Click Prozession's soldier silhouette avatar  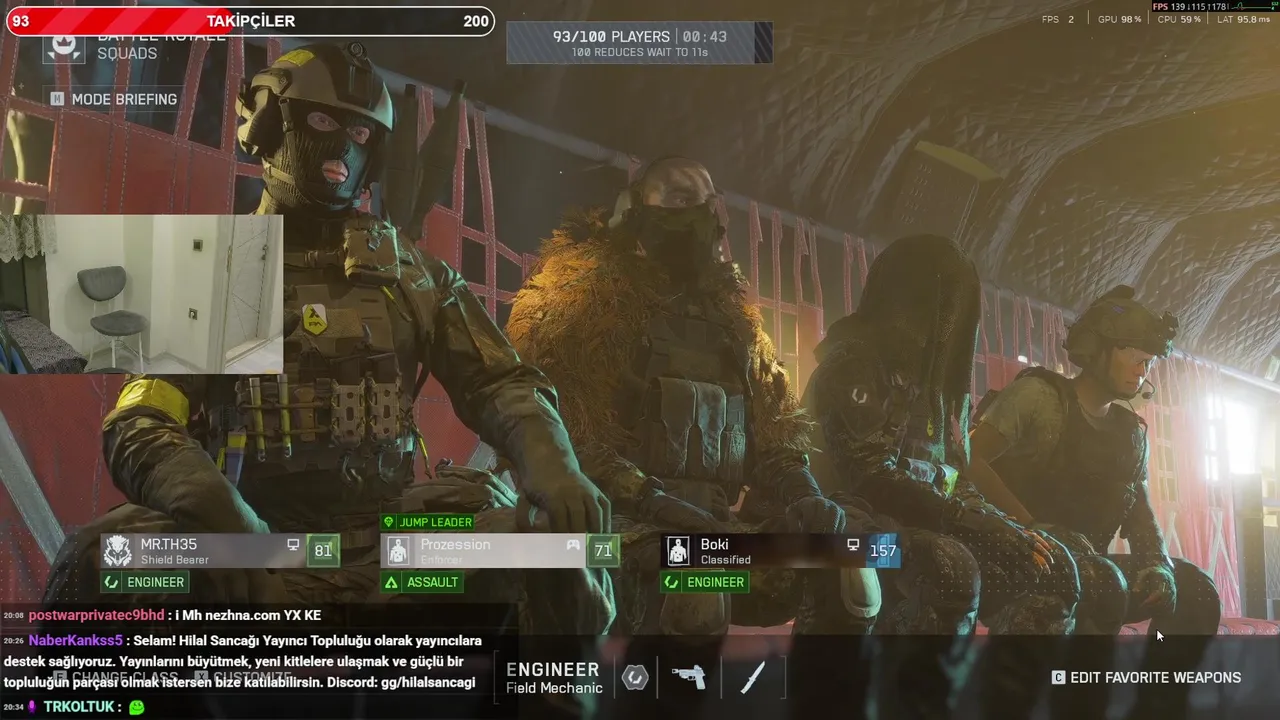pyautogui.click(x=399, y=551)
